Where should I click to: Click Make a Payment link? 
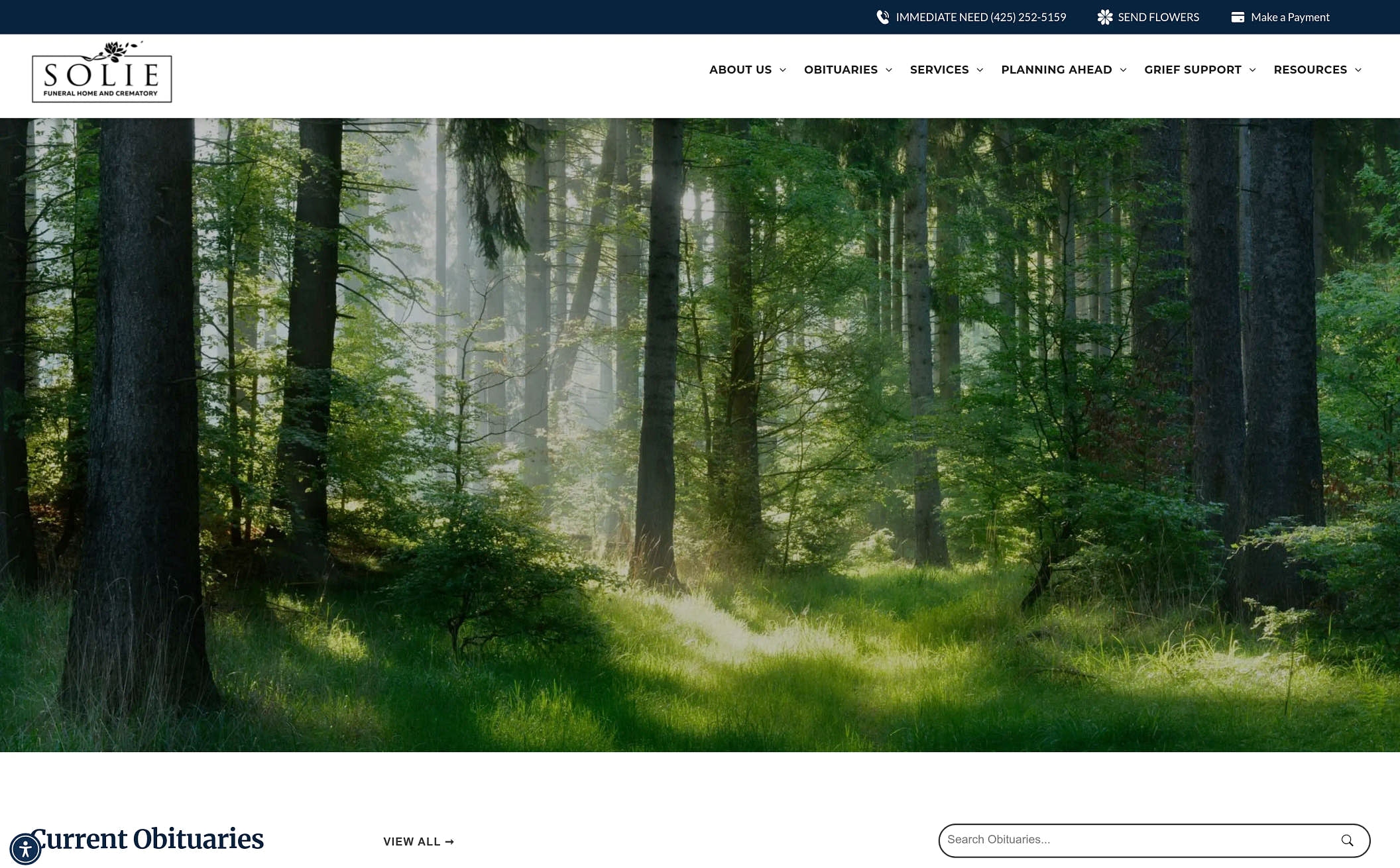pyautogui.click(x=1289, y=17)
